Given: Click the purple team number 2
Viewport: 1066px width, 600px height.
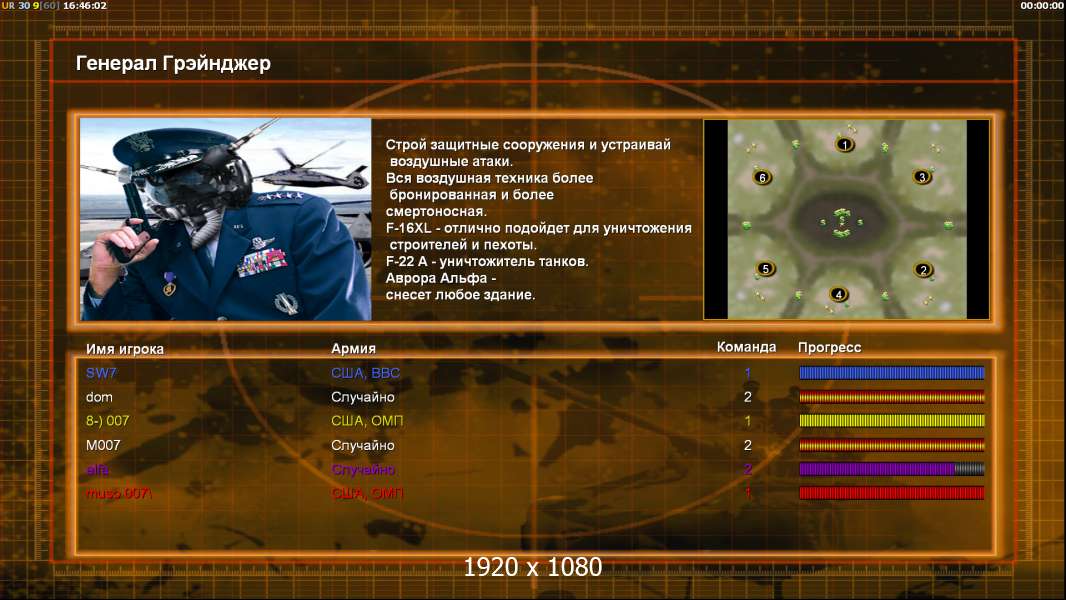Looking at the screenshot, I should 748,470.
